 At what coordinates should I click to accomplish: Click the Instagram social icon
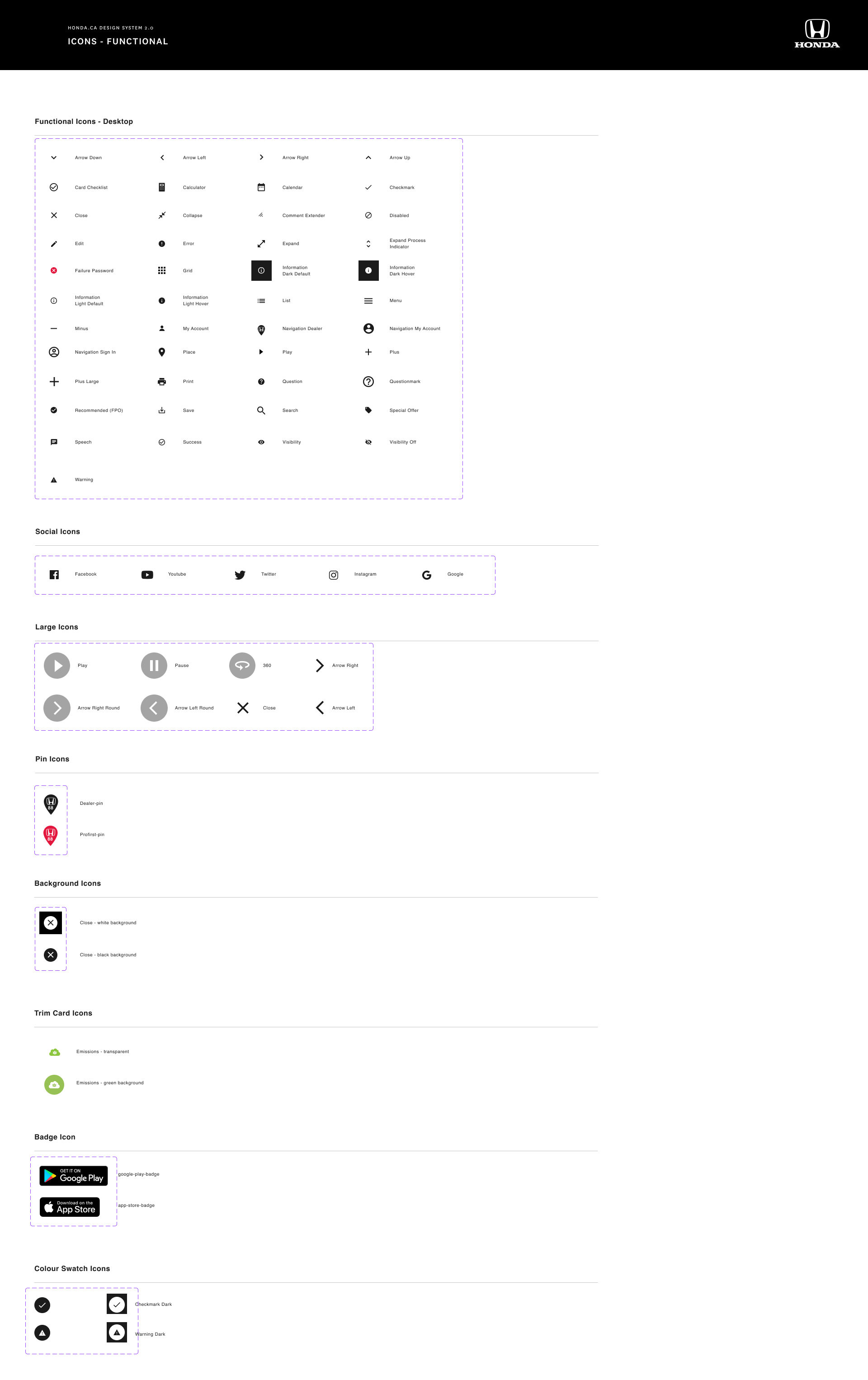(x=334, y=575)
